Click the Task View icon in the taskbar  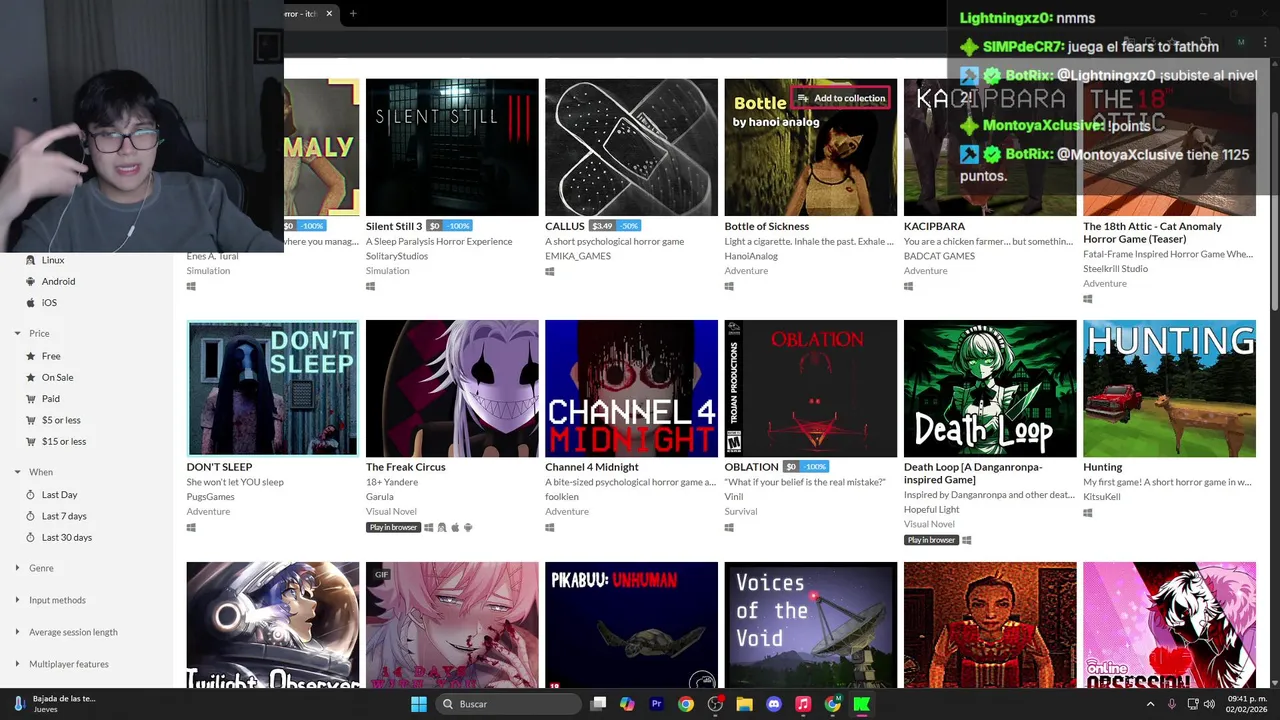pos(598,704)
